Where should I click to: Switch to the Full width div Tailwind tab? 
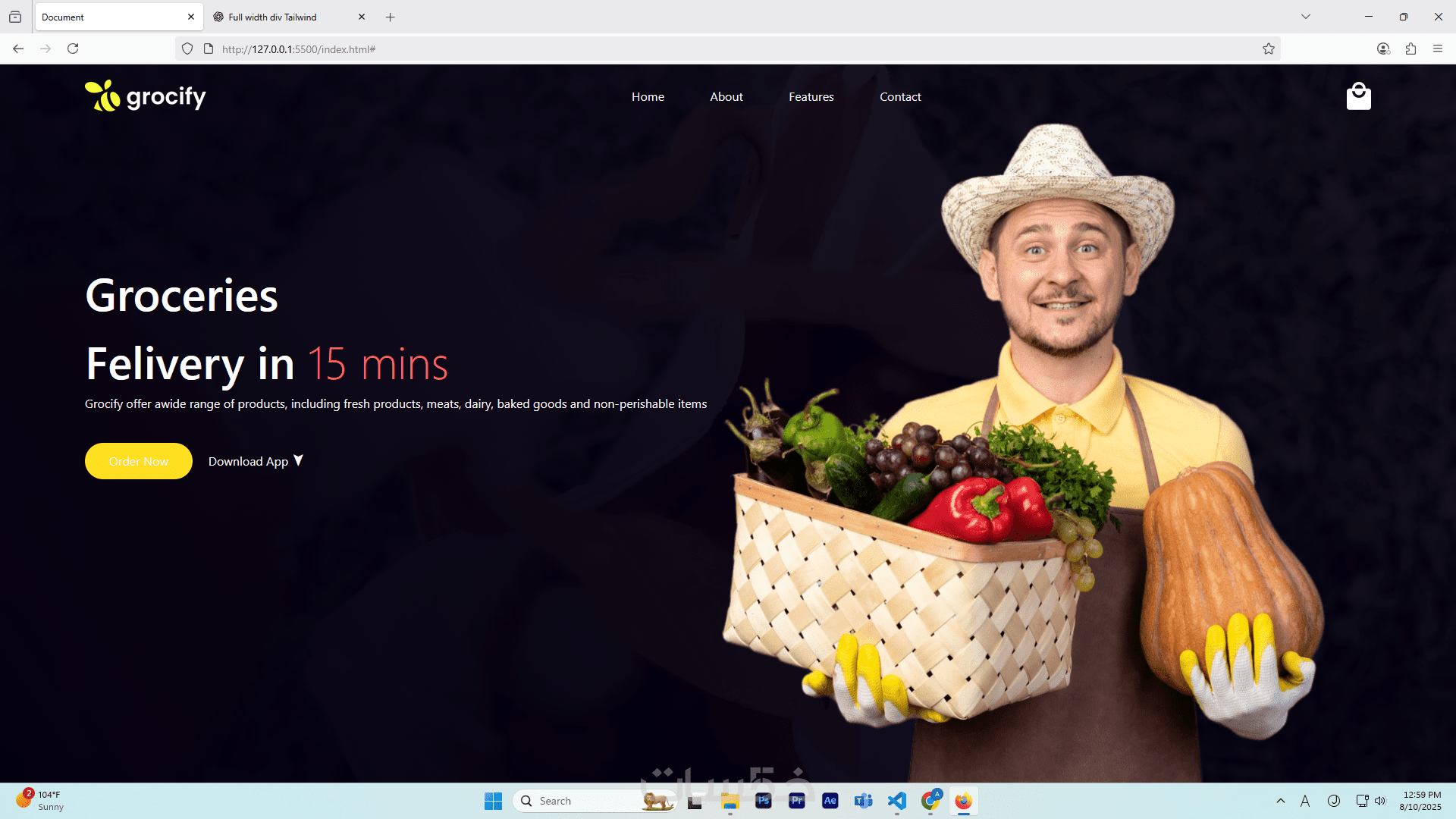coord(273,17)
